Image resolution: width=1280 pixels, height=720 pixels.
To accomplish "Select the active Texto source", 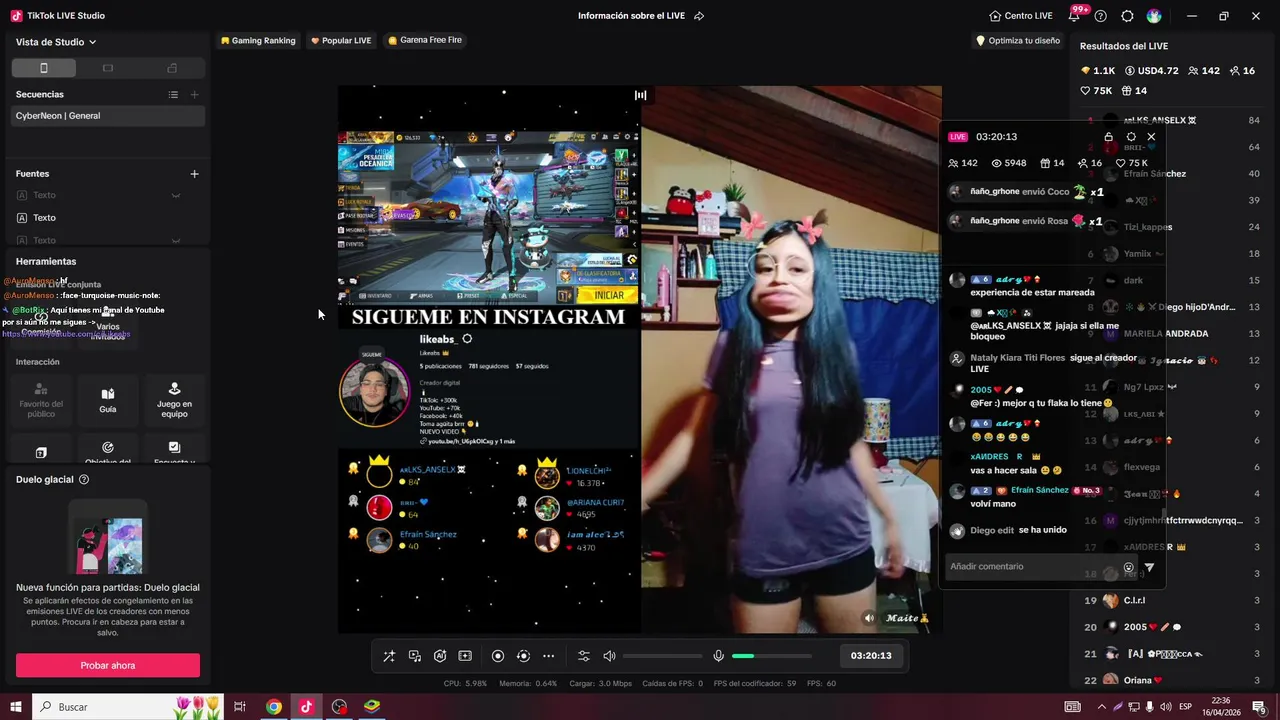I will (108, 218).
